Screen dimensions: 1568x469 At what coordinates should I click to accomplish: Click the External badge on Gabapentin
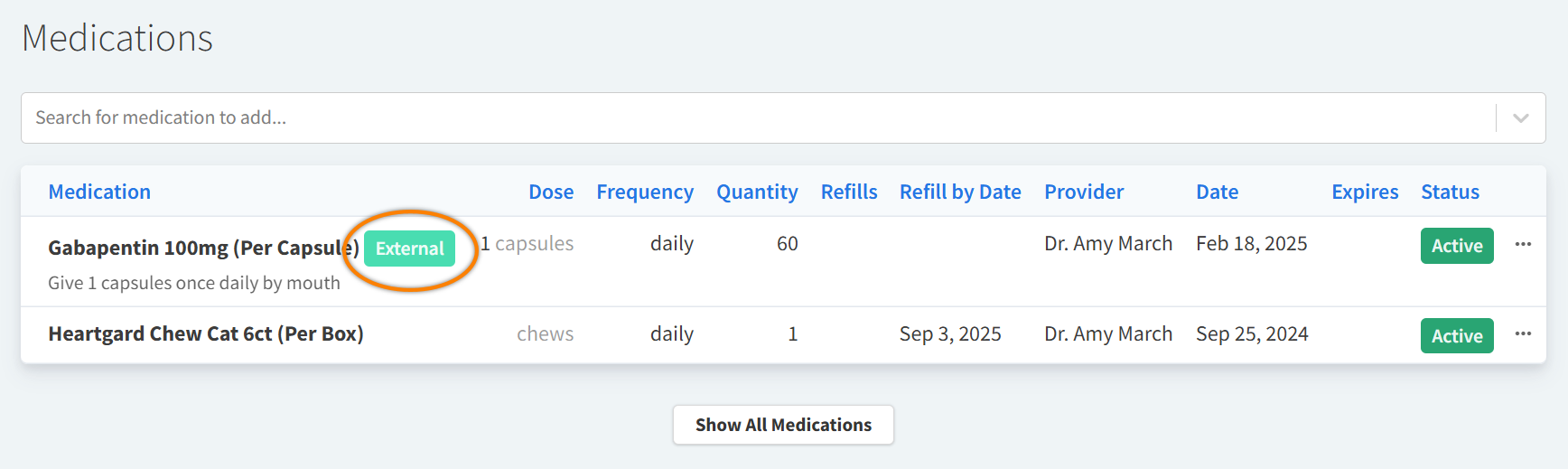pyautogui.click(x=409, y=249)
